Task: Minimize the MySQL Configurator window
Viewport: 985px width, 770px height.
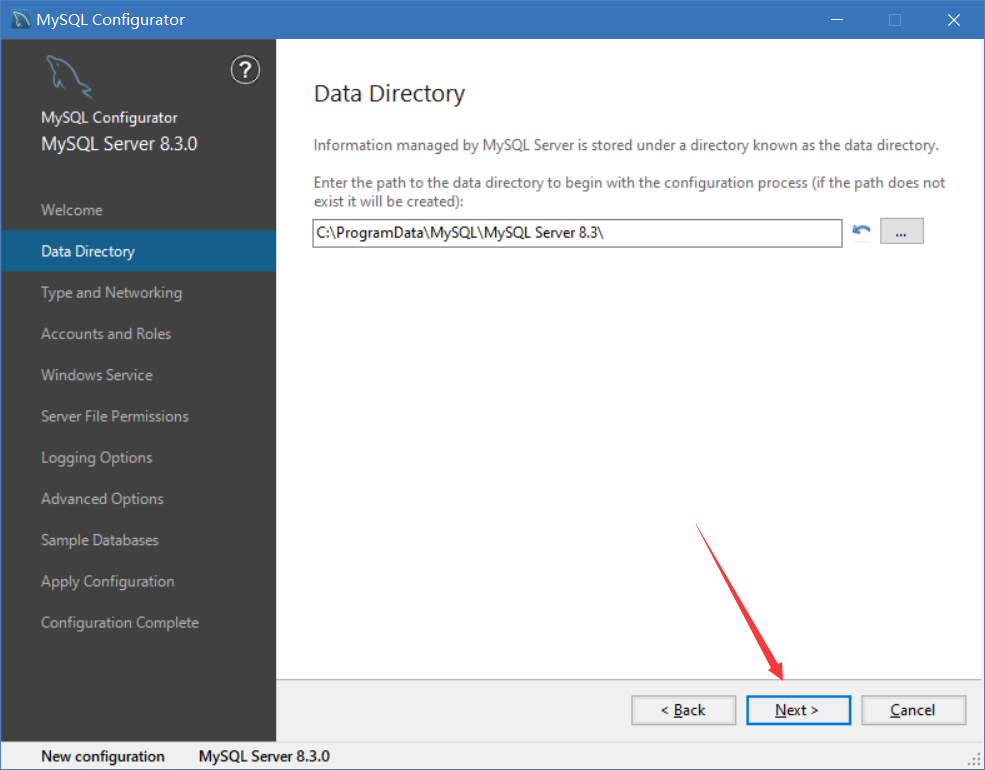Action: coord(837,19)
